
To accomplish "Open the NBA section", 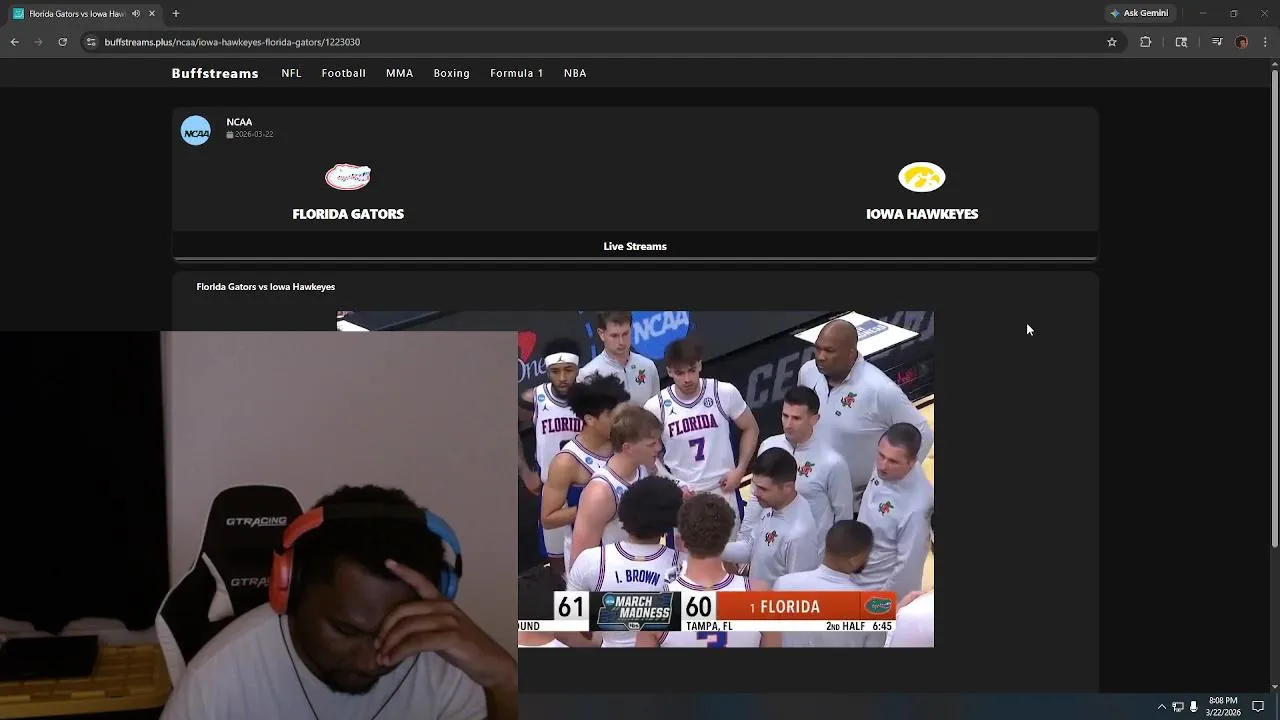I will [575, 73].
